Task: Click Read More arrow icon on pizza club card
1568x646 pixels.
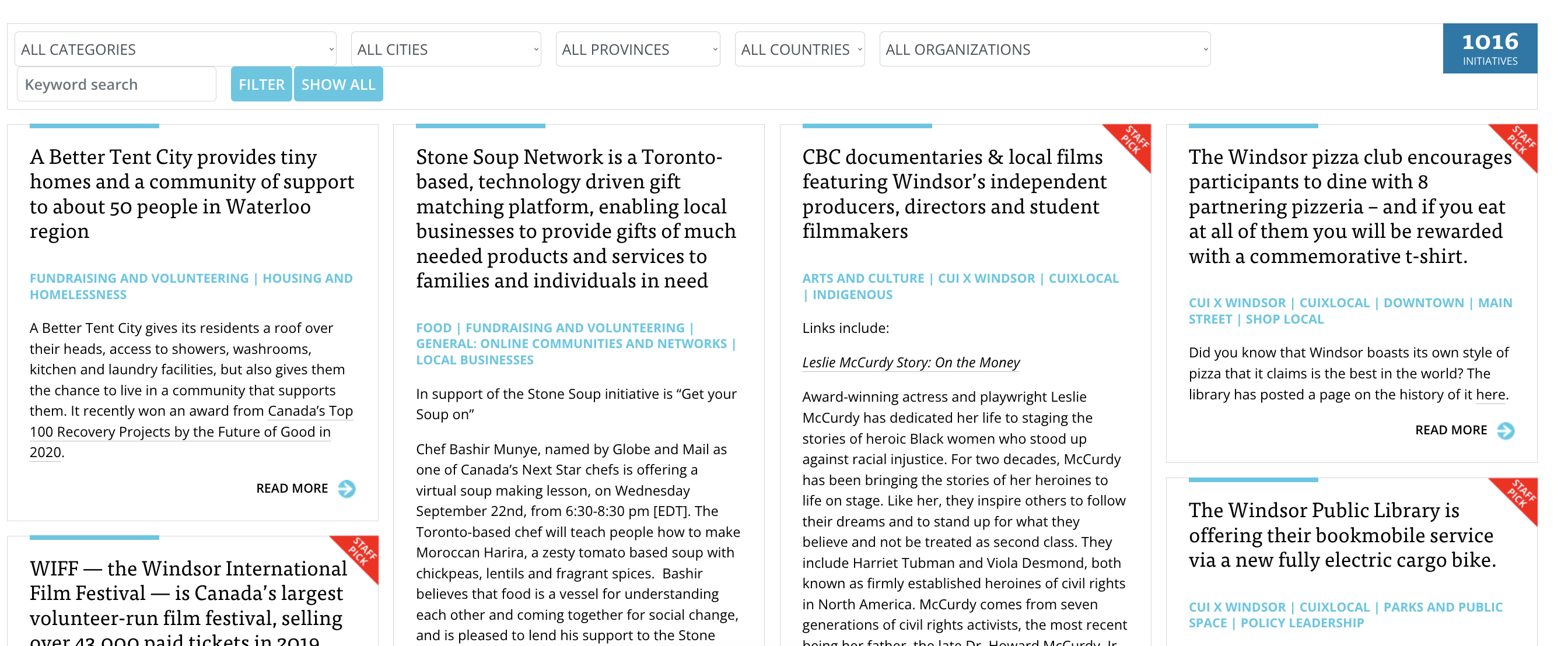Action: tap(1506, 431)
